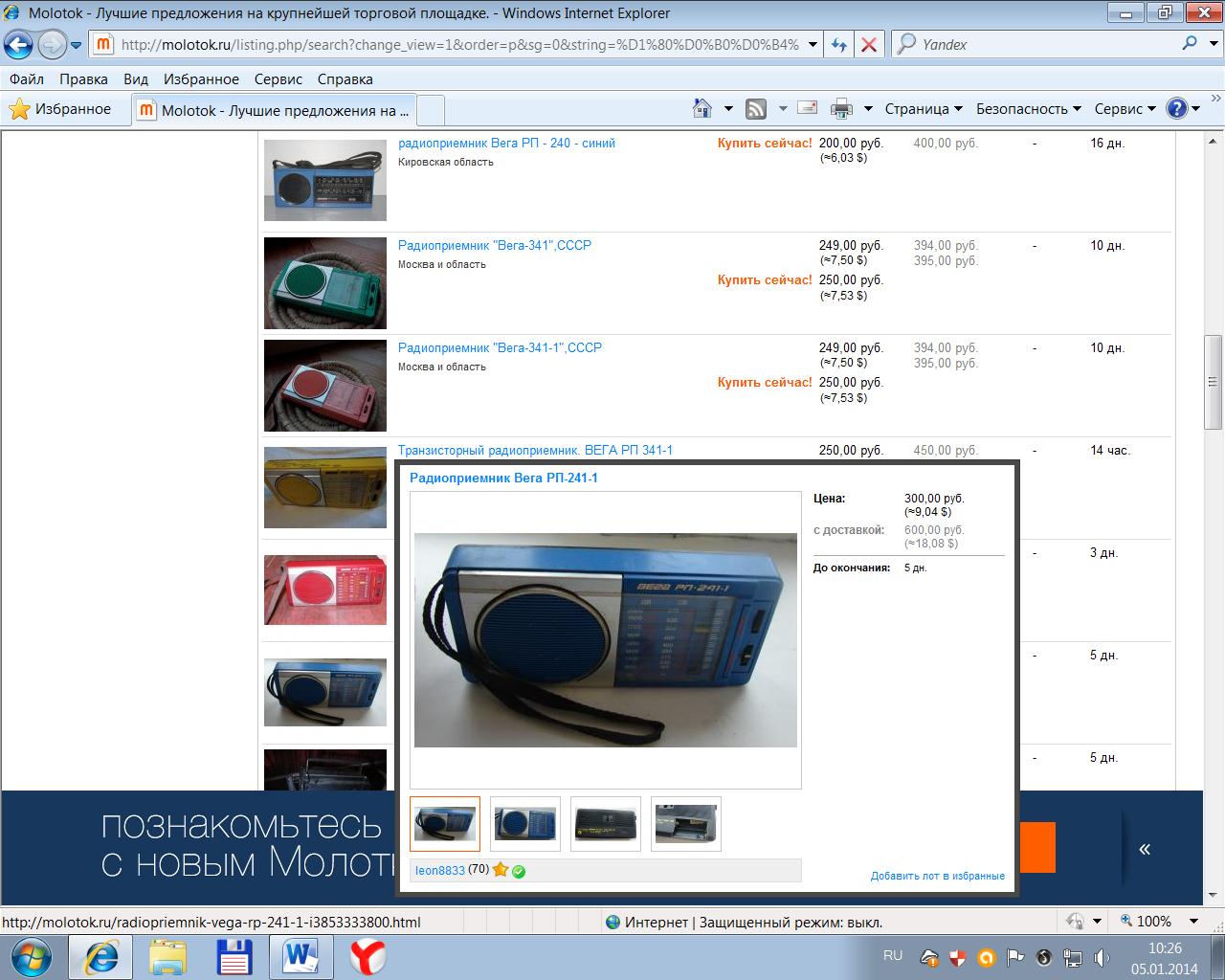Open the Файл menu
The image size is (1225, 980).
click(27, 79)
